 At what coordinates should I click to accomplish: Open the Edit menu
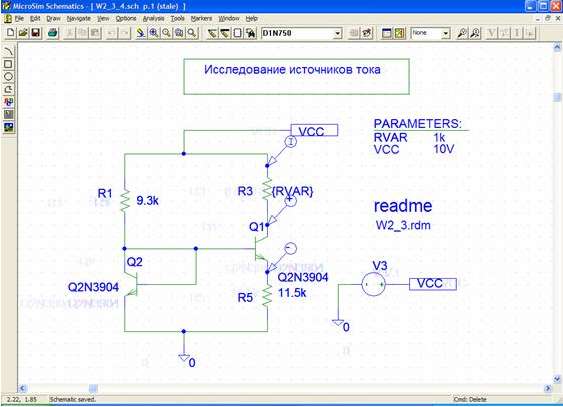[35, 18]
